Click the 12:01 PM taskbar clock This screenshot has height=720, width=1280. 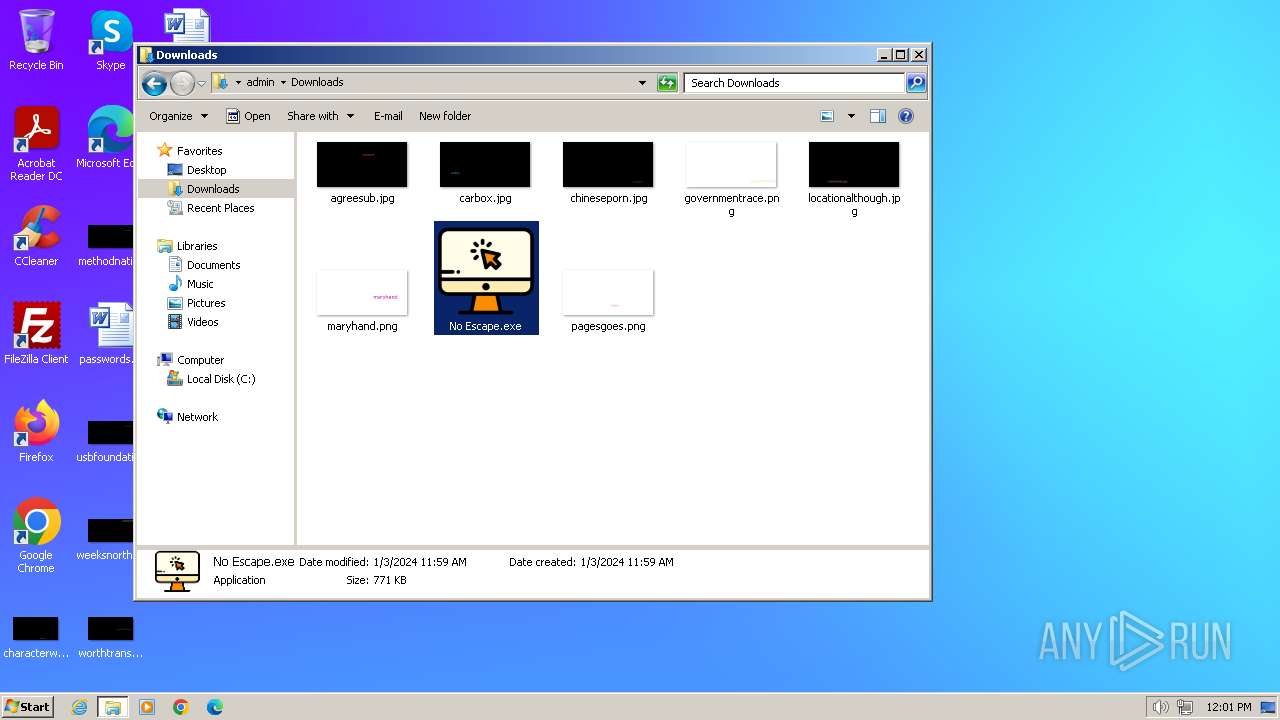click(x=1229, y=707)
